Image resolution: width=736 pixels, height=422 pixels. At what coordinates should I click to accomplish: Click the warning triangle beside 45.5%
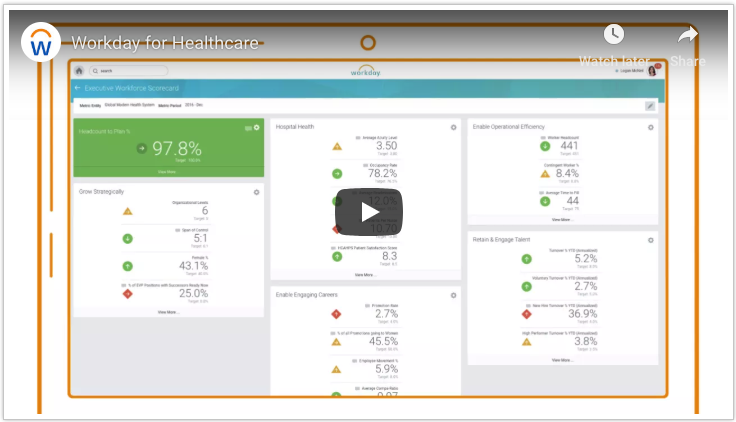point(336,342)
